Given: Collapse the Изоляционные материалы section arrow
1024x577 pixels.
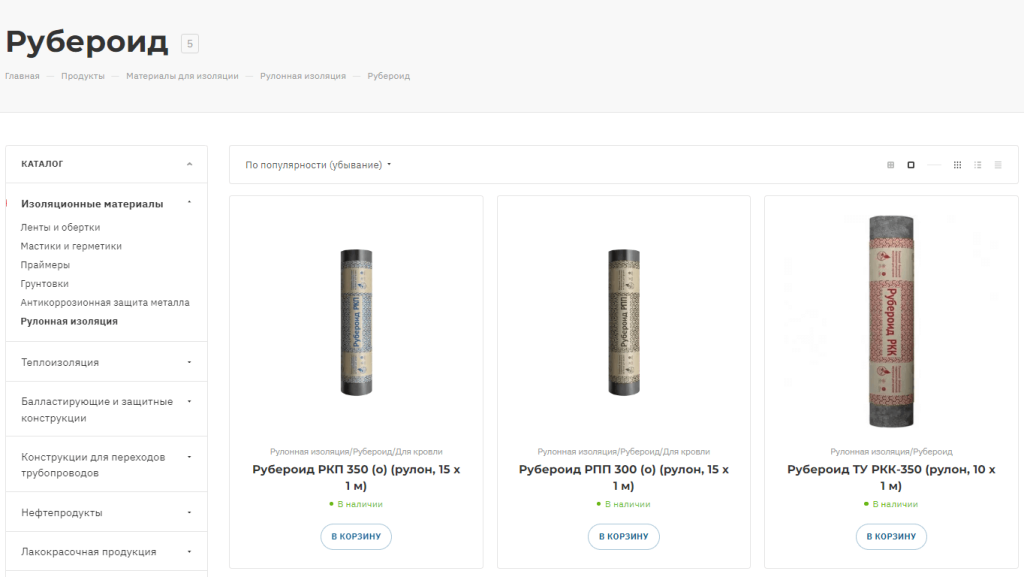Looking at the screenshot, I should coord(189,203).
